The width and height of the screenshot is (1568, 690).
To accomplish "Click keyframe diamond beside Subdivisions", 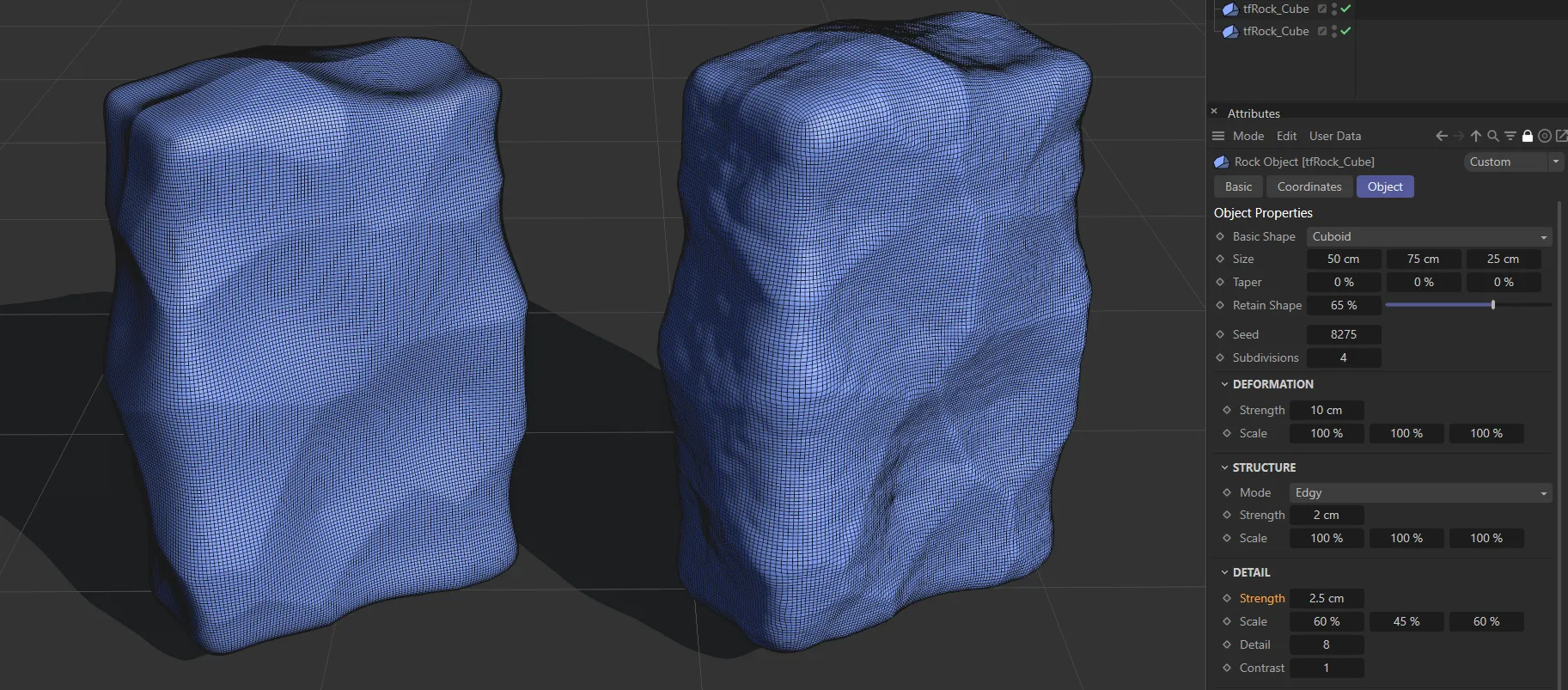I will [x=1220, y=357].
